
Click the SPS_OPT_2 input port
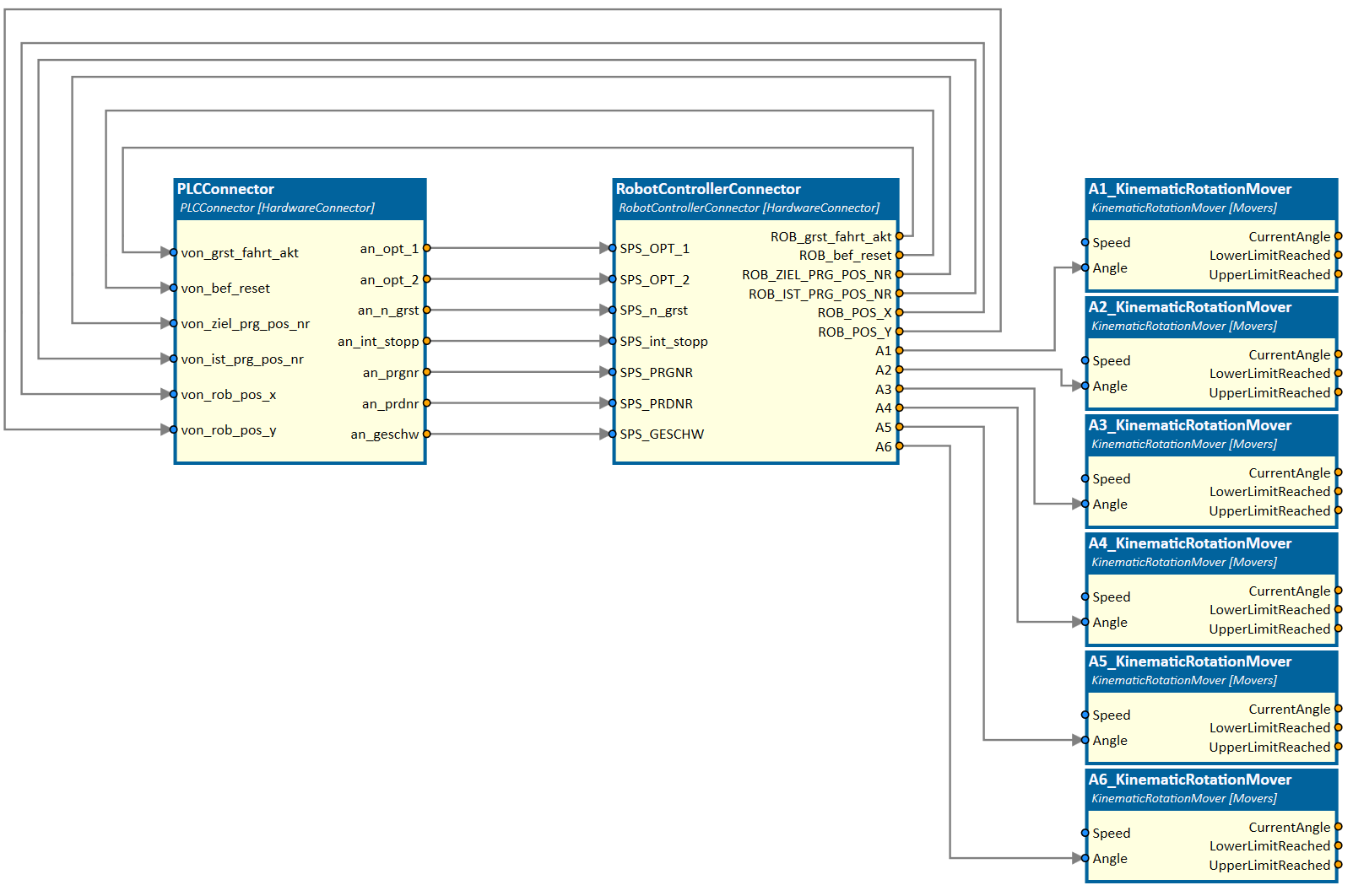pos(613,279)
